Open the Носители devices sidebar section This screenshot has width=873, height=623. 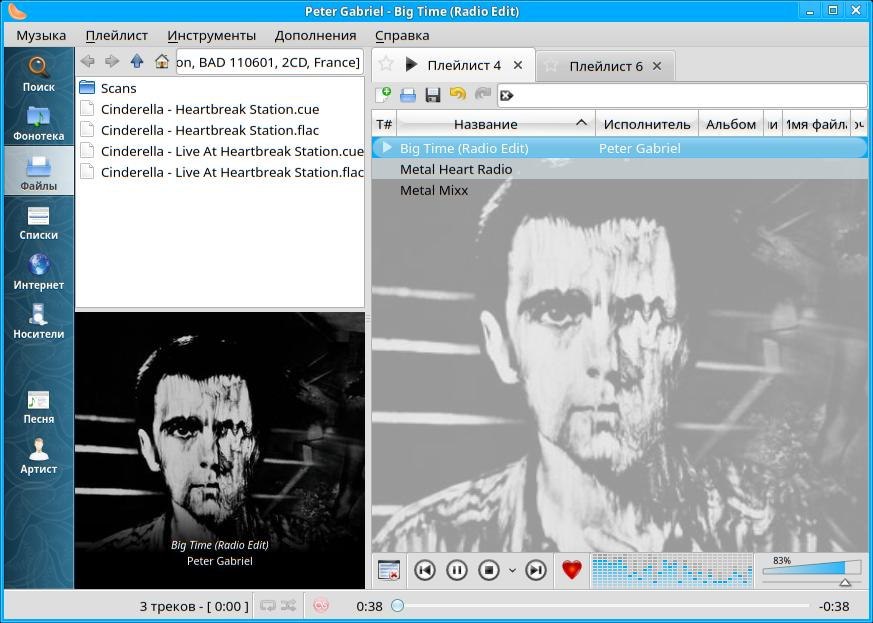point(38,321)
